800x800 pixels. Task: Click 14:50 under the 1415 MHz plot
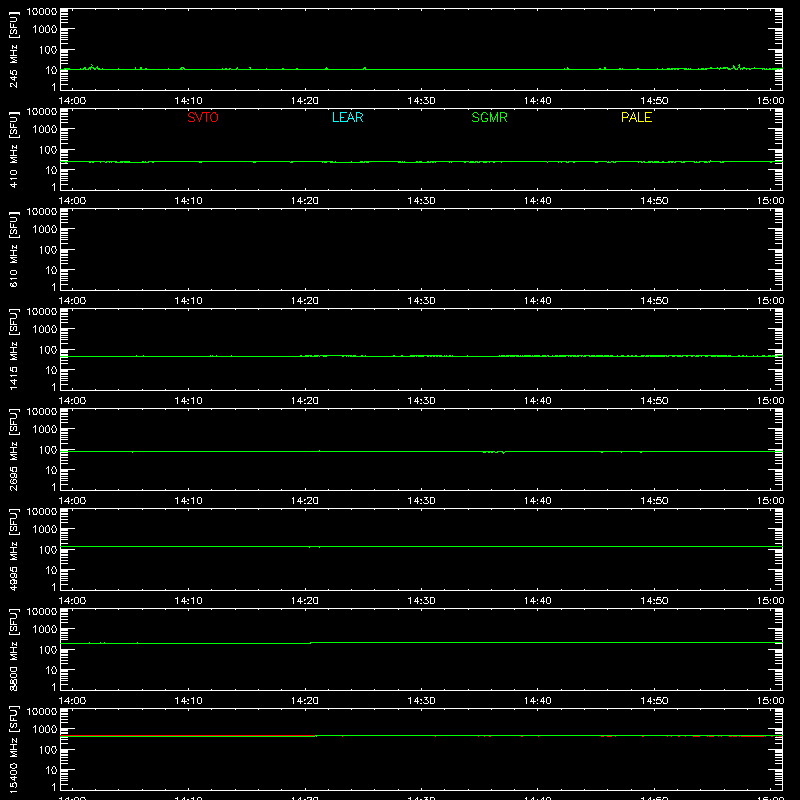[654, 401]
